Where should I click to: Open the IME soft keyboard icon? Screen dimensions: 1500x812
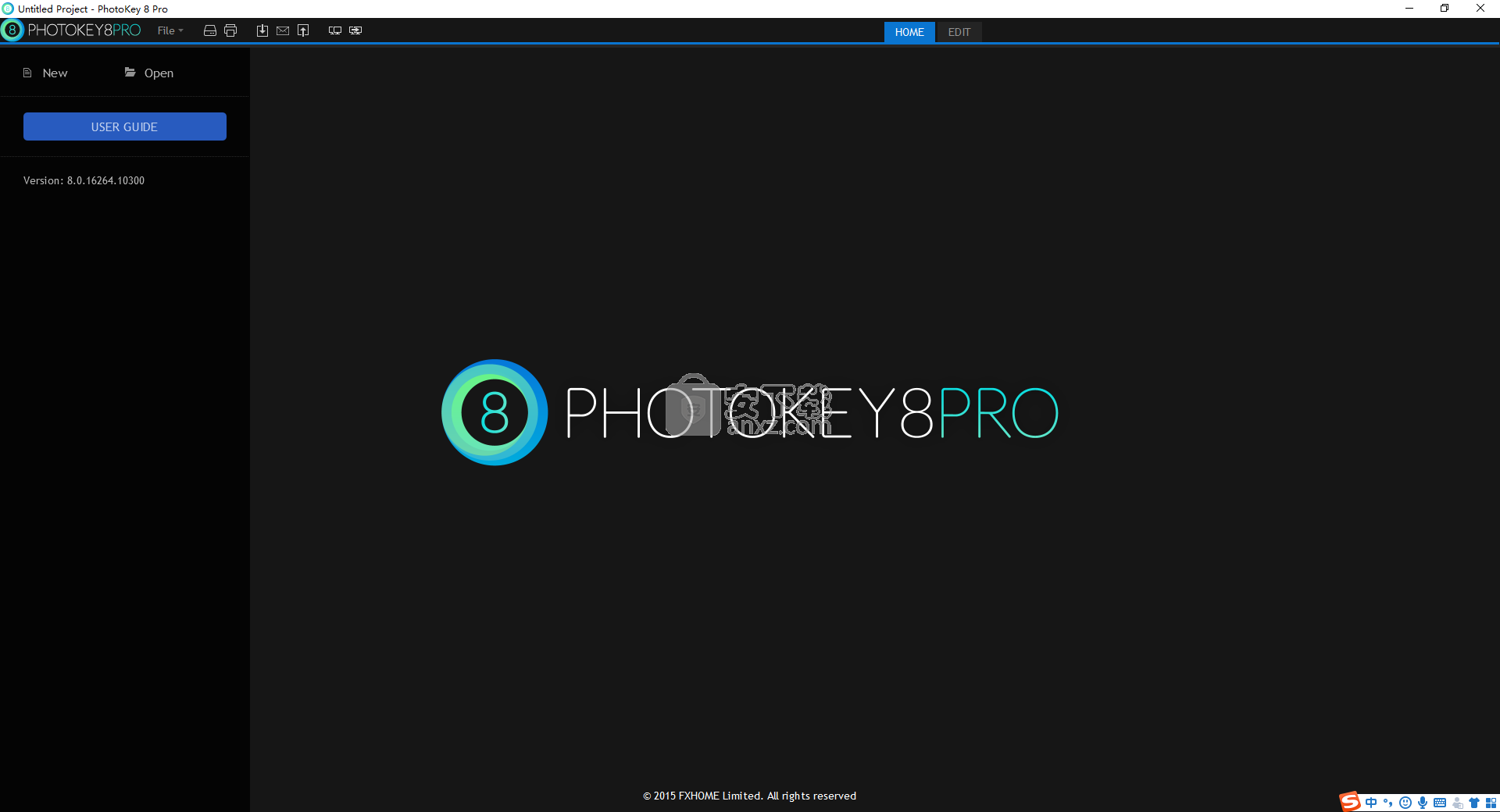pos(1440,803)
